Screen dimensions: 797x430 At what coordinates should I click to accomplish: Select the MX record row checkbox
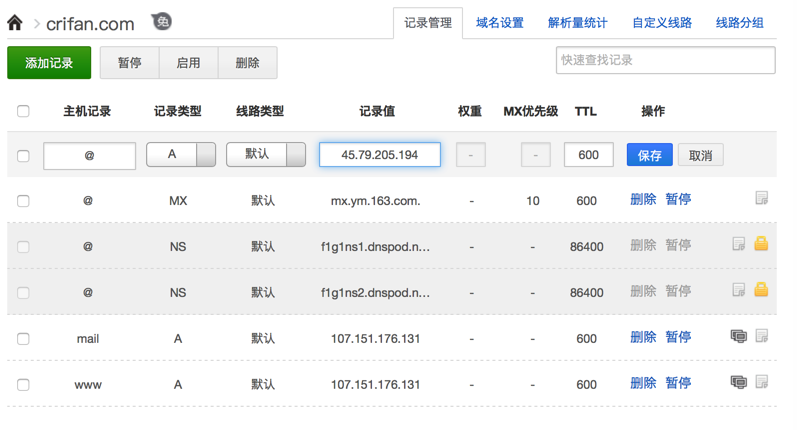pos(23,201)
